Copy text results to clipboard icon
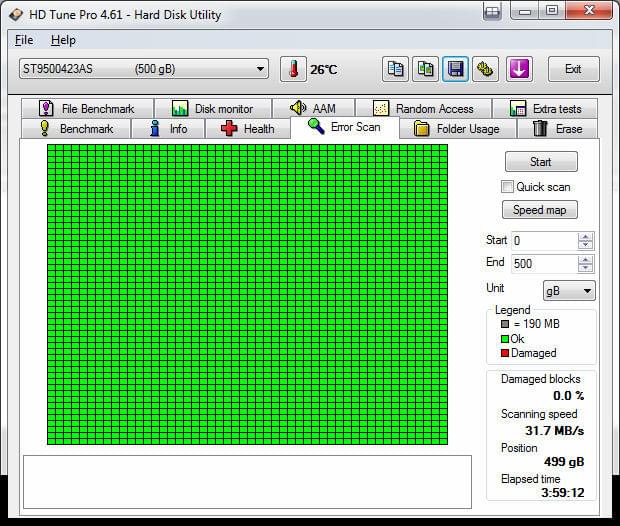 pos(395,69)
